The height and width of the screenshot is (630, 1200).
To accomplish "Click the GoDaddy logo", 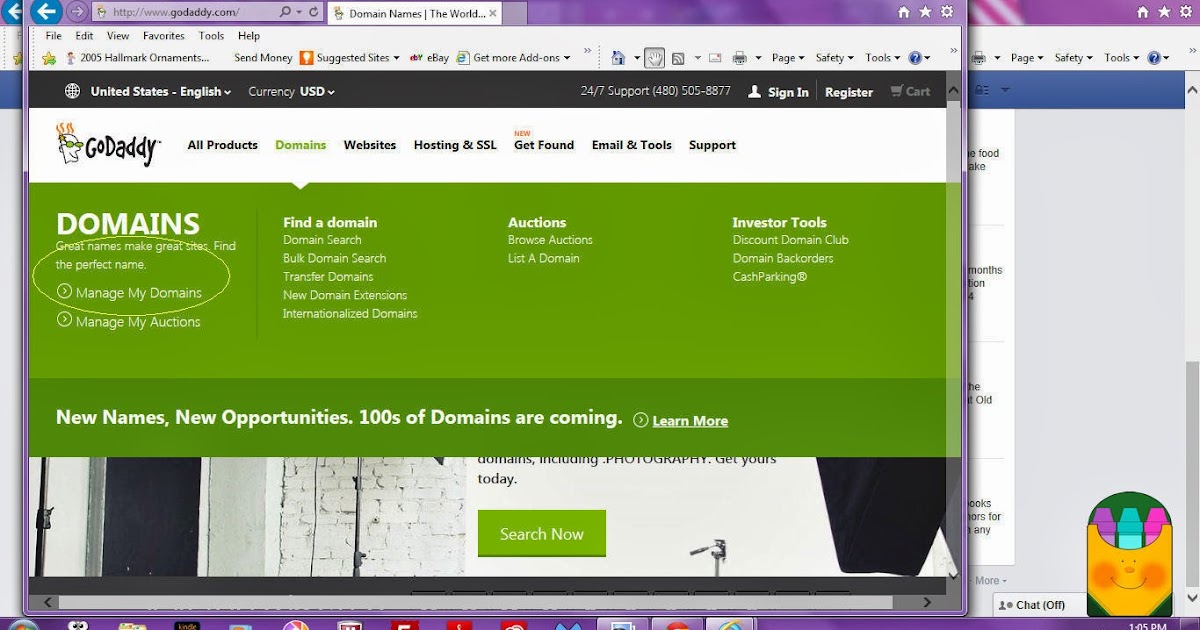I will (x=107, y=144).
